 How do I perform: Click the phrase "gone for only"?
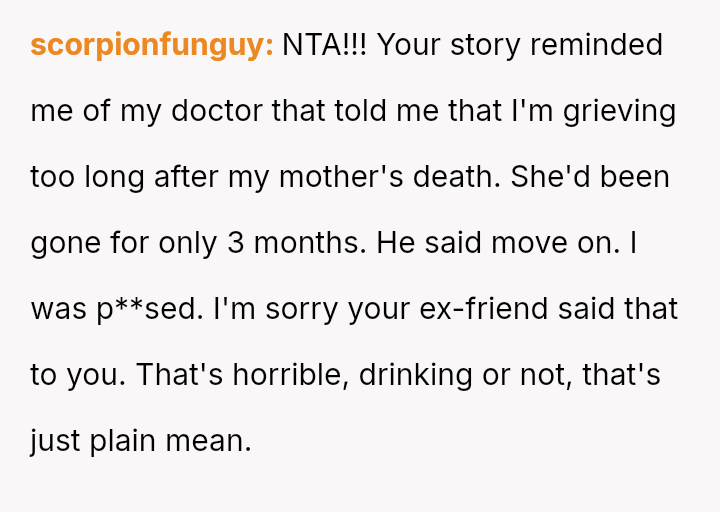click(123, 243)
